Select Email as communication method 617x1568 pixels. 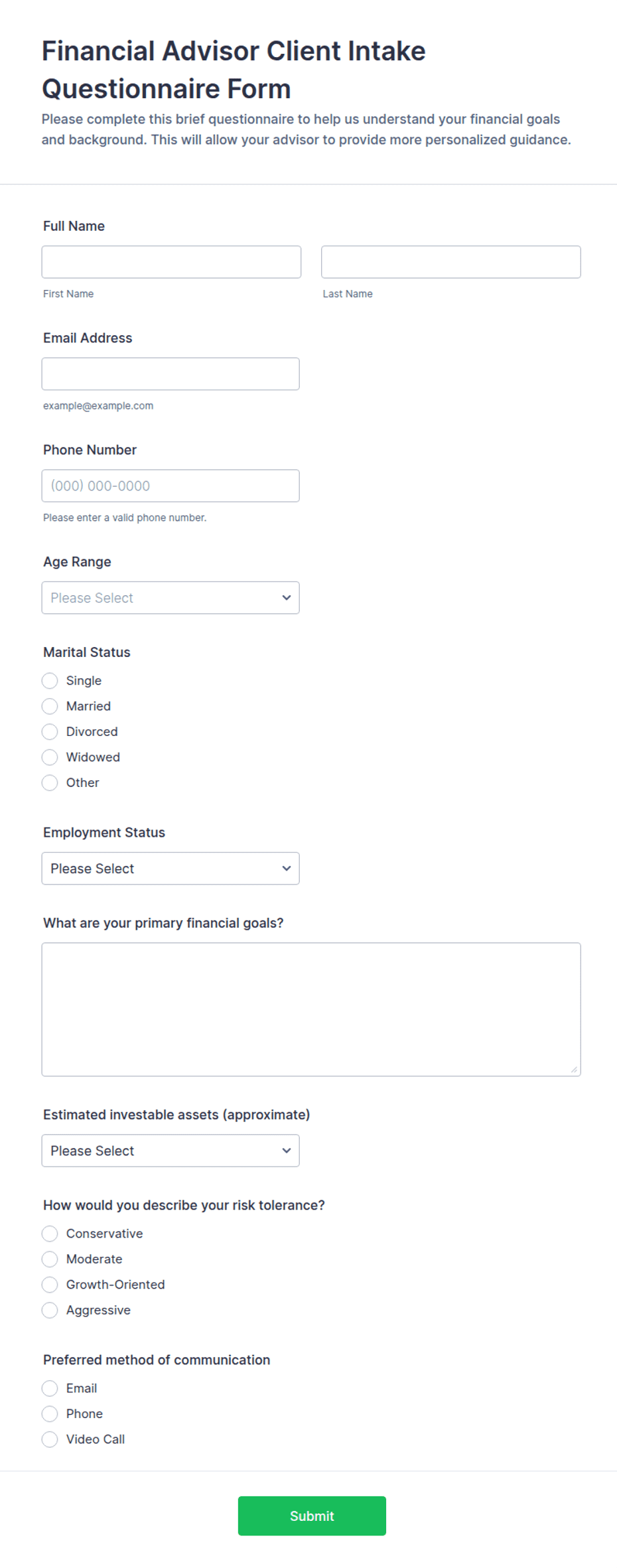50,1388
